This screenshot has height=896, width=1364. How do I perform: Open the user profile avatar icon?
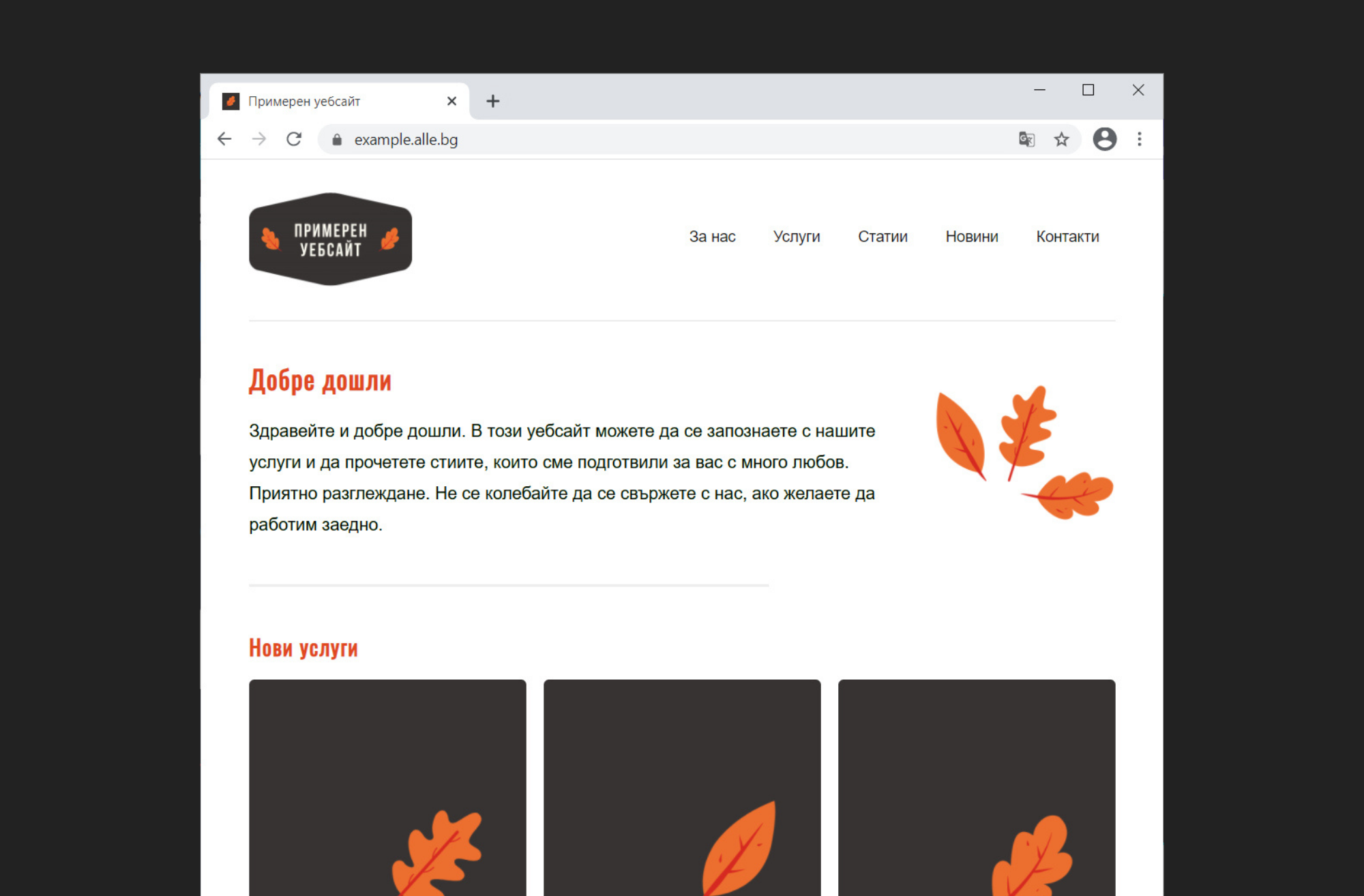pyautogui.click(x=1105, y=139)
